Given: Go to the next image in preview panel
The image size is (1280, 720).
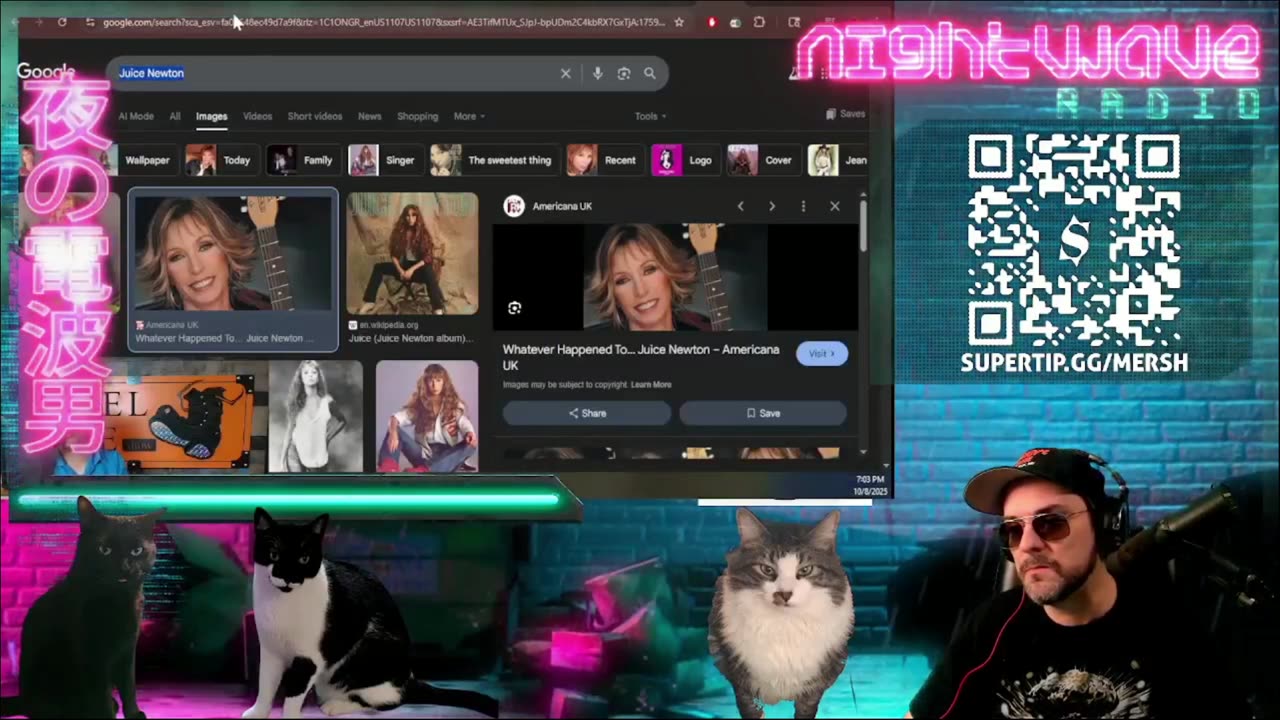Looking at the screenshot, I should click(x=772, y=206).
